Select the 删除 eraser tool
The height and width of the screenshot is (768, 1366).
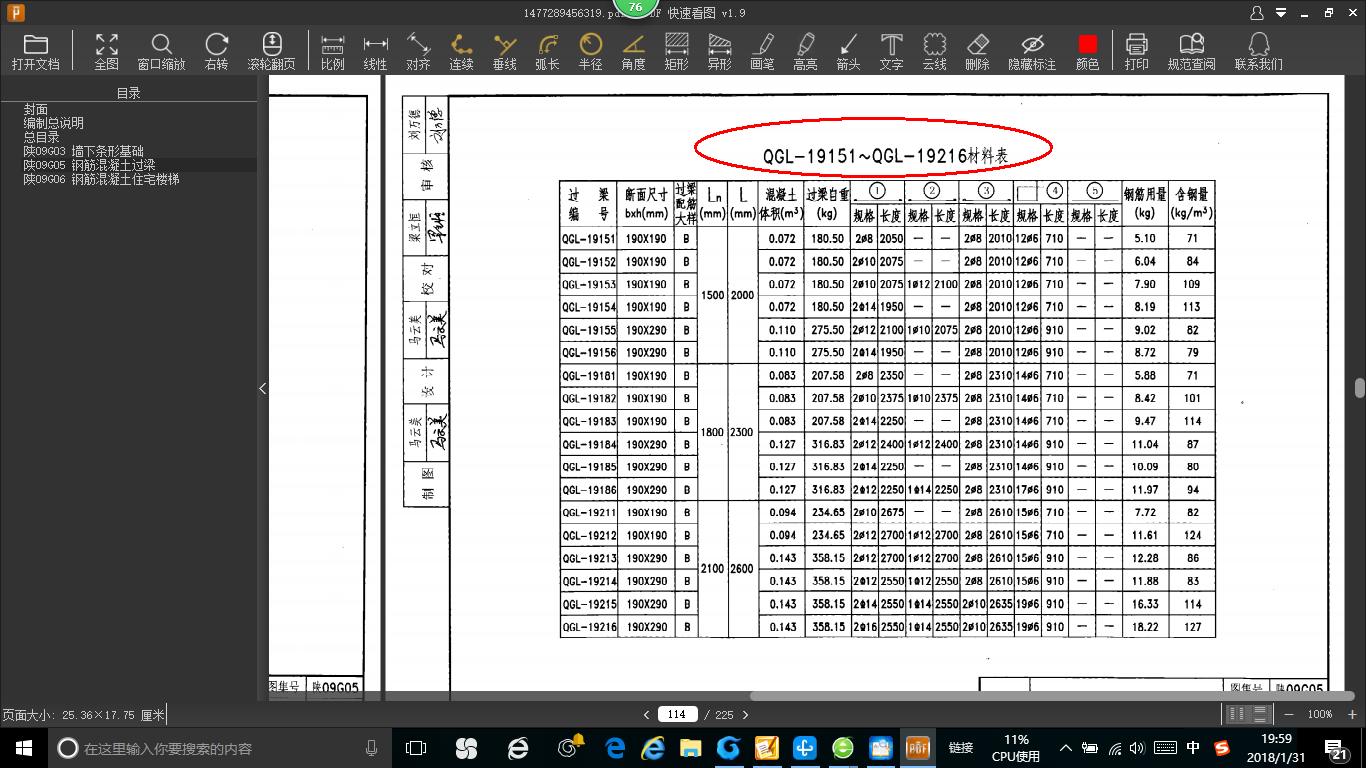pyautogui.click(x=978, y=52)
